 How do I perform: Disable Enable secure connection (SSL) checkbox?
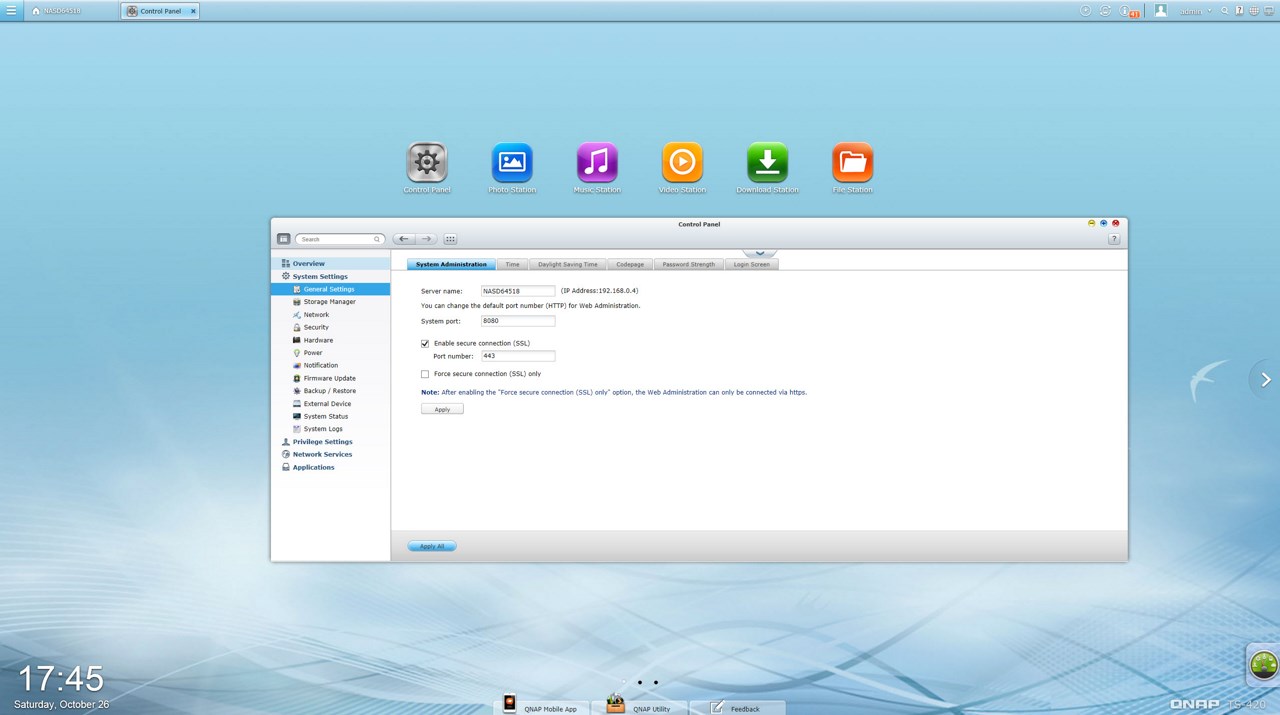coord(425,343)
